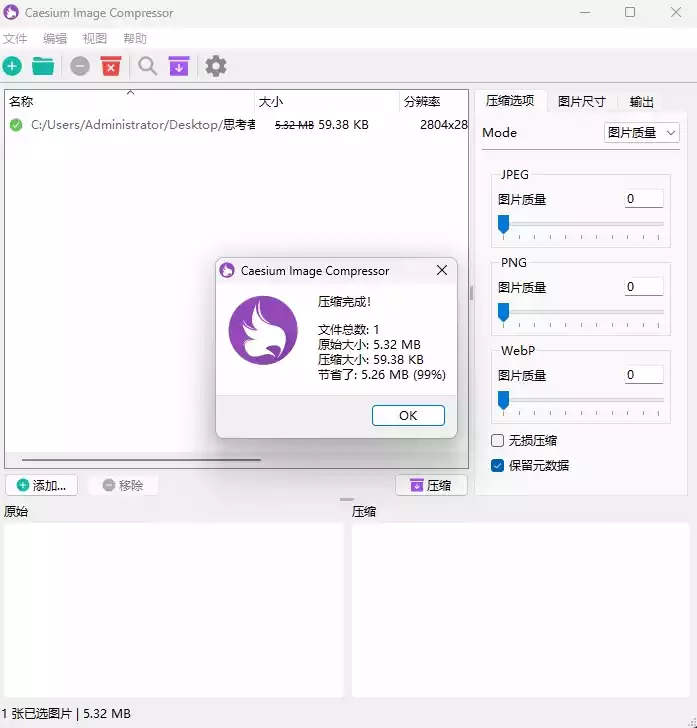
Task: Expand the Mode 图片质量 dropdown
Action: pos(642,133)
